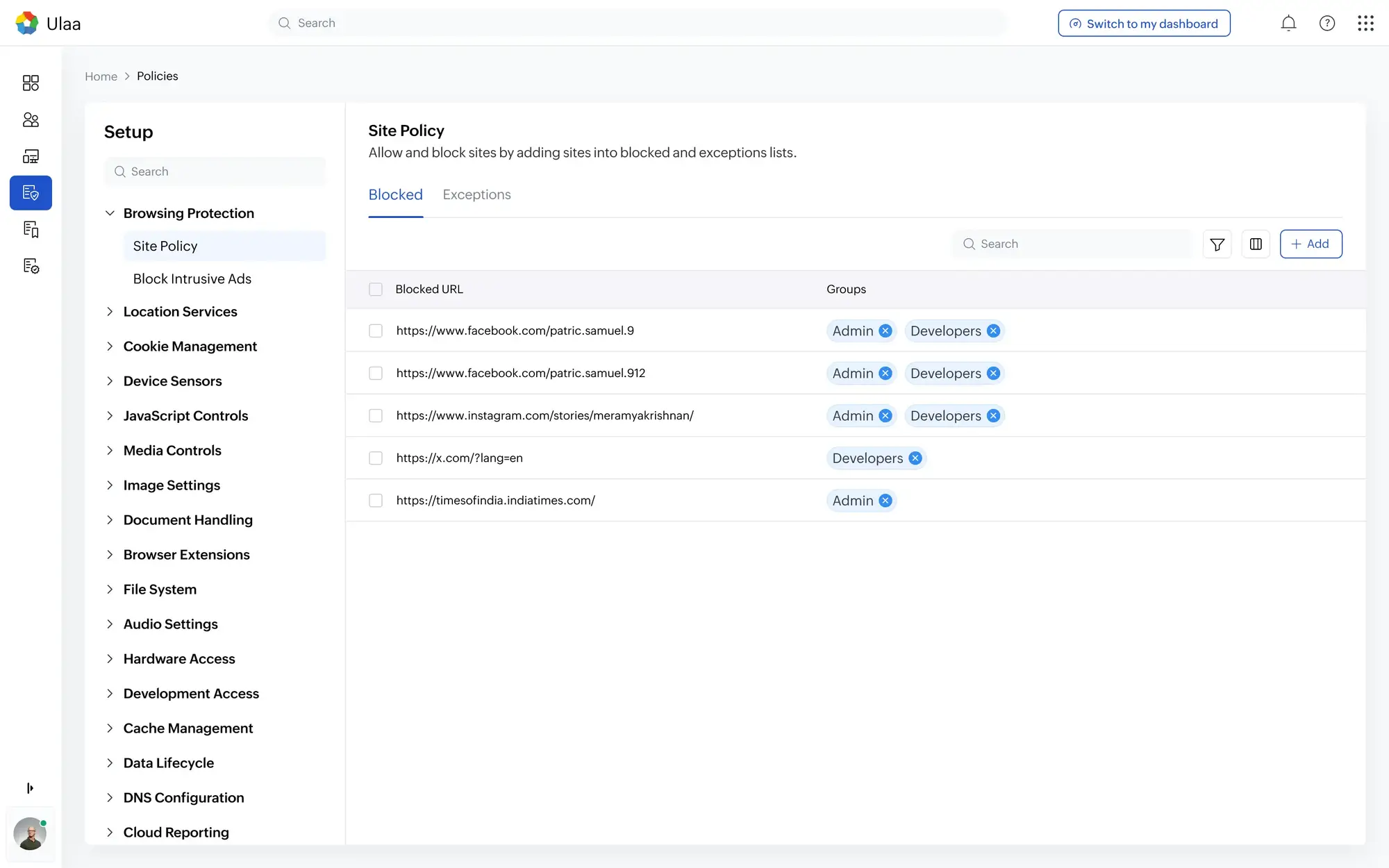Expand the left sidebar with the arrow icon
This screenshot has width=1389, height=868.
(30, 788)
